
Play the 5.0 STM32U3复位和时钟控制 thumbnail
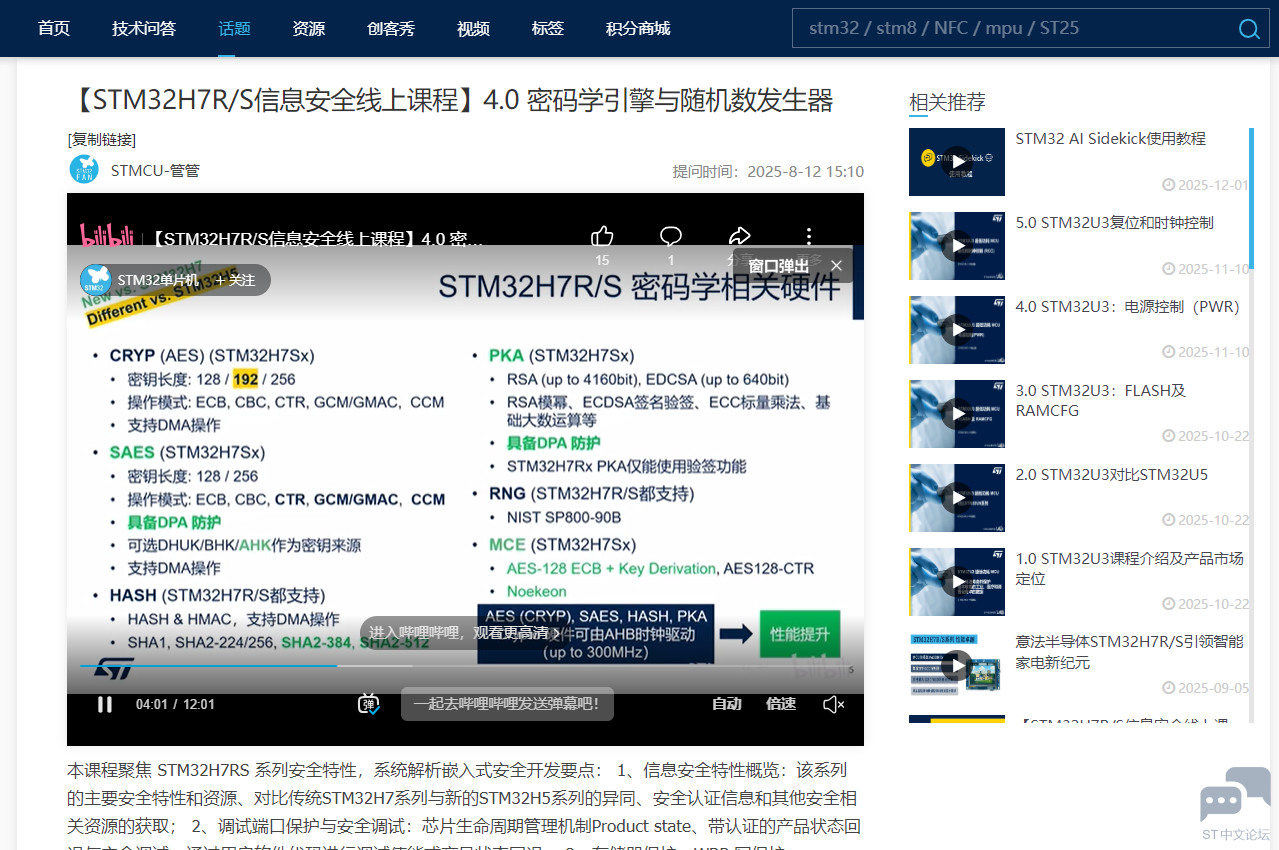[957, 246]
